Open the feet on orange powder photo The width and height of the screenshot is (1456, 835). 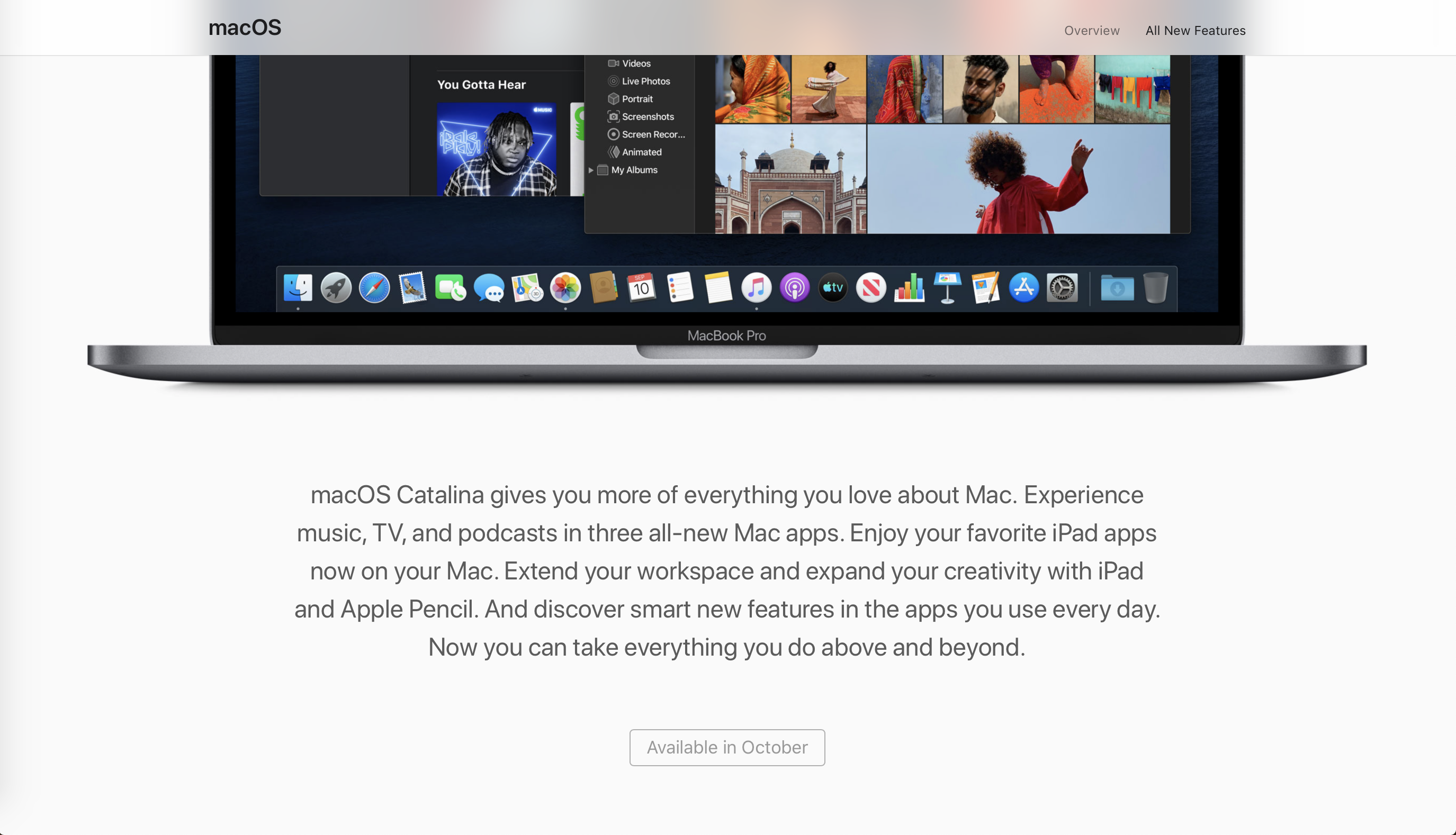point(1056,89)
